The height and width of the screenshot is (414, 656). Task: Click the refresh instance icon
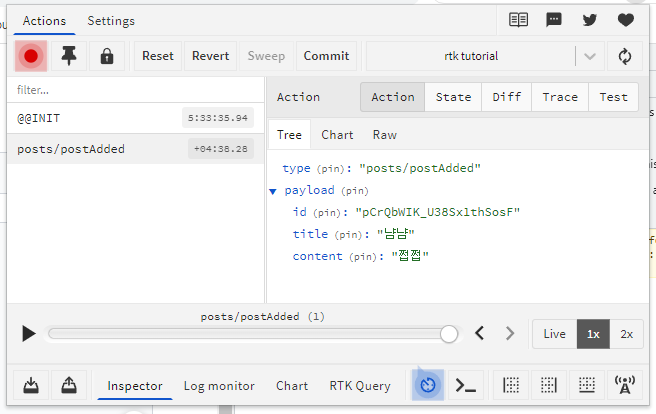(x=625, y=56)
